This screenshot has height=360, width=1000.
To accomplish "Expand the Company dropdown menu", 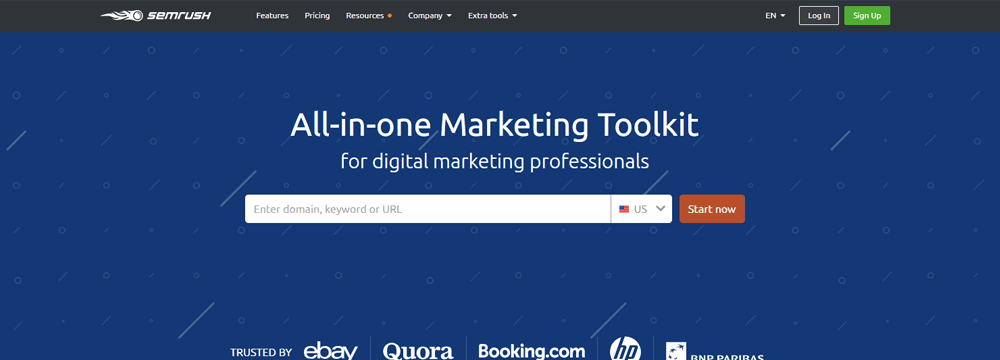I will click(x=430, y=15).
